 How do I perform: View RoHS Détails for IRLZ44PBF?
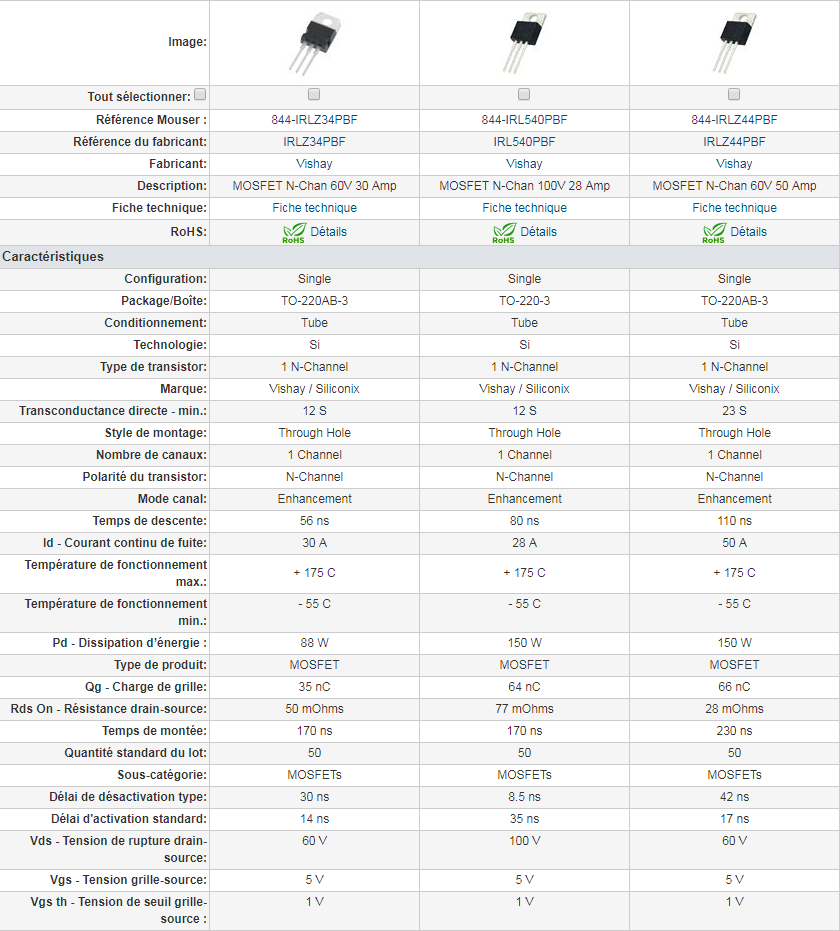click(x=749, y=232)
